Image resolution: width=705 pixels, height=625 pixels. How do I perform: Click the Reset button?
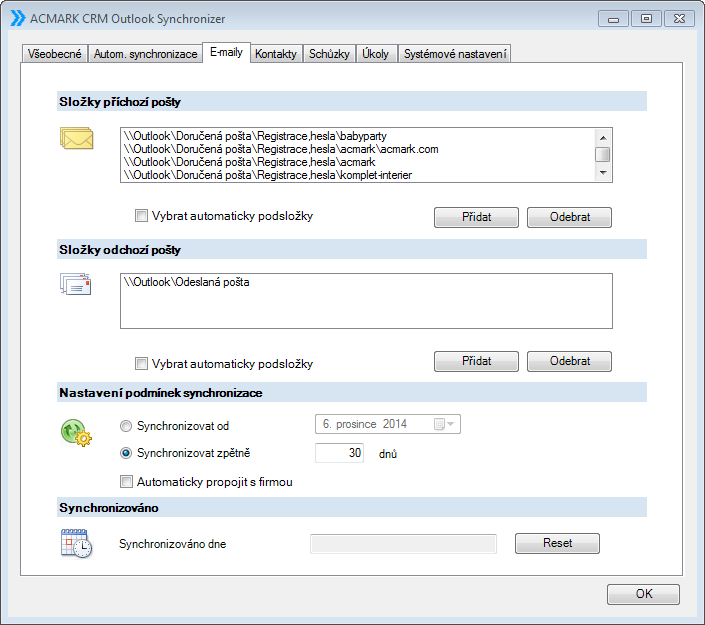coord(557,543)
